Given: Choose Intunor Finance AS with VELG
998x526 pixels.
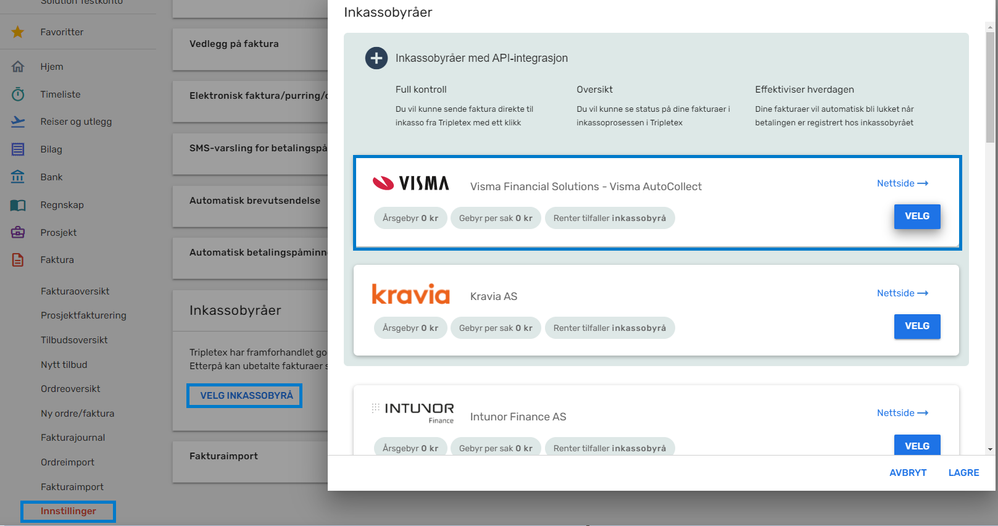Looking at the screenshot, I should coord(917,445).
